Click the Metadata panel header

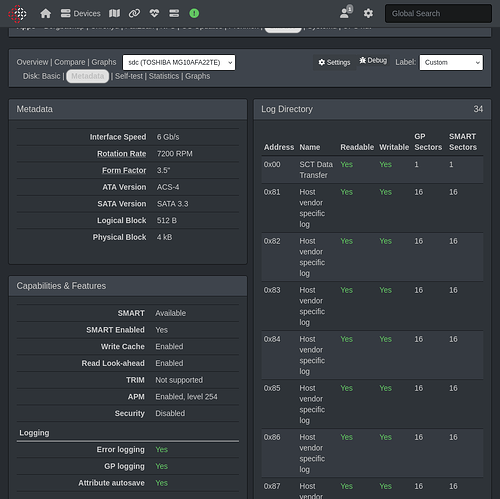[x=128, y=109]
